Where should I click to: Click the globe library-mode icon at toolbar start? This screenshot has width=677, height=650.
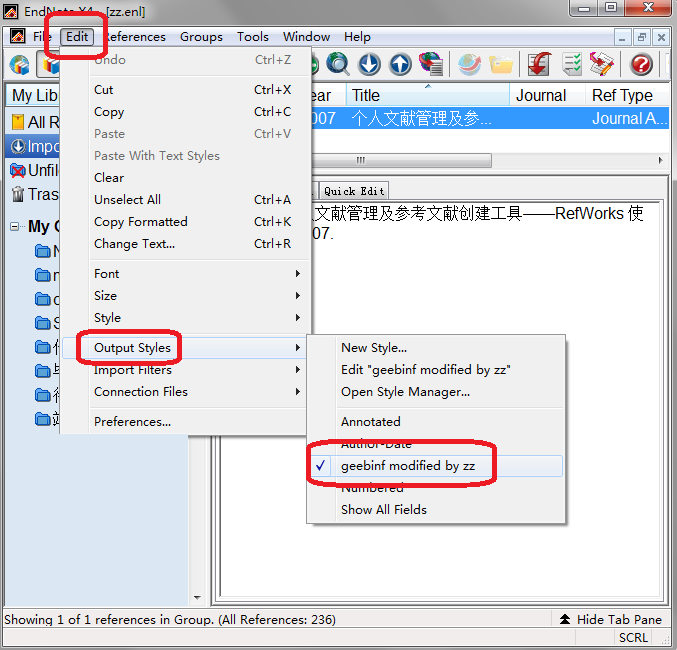pos(20,65)
